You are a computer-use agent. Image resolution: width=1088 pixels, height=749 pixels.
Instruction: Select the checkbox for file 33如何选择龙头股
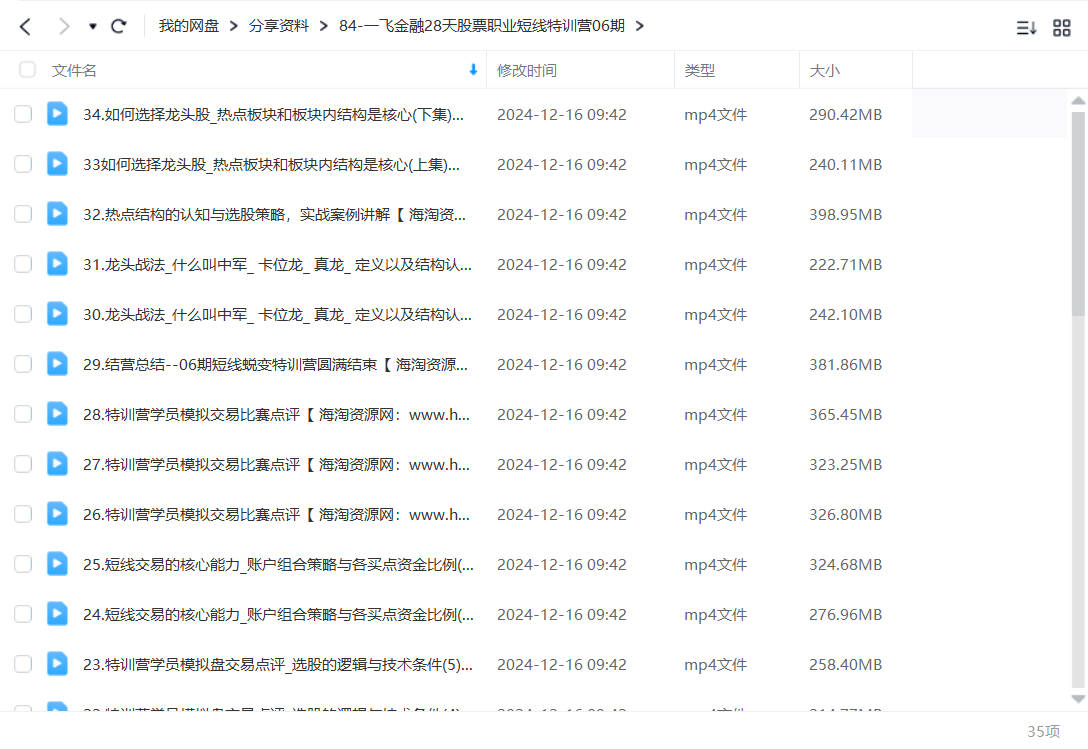pyautogui.click(x=23, y=164)
